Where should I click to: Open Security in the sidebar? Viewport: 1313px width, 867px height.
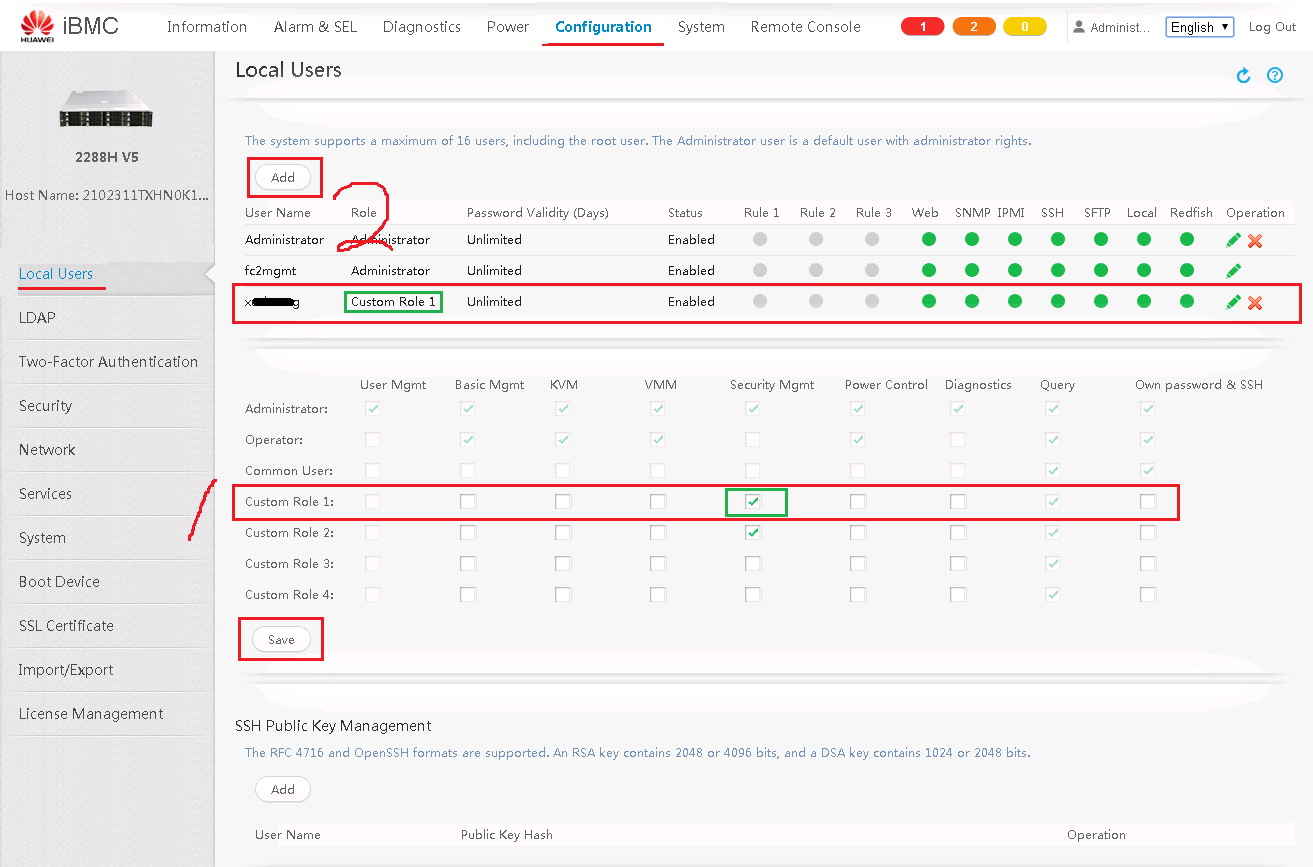[x=45, y=406]
